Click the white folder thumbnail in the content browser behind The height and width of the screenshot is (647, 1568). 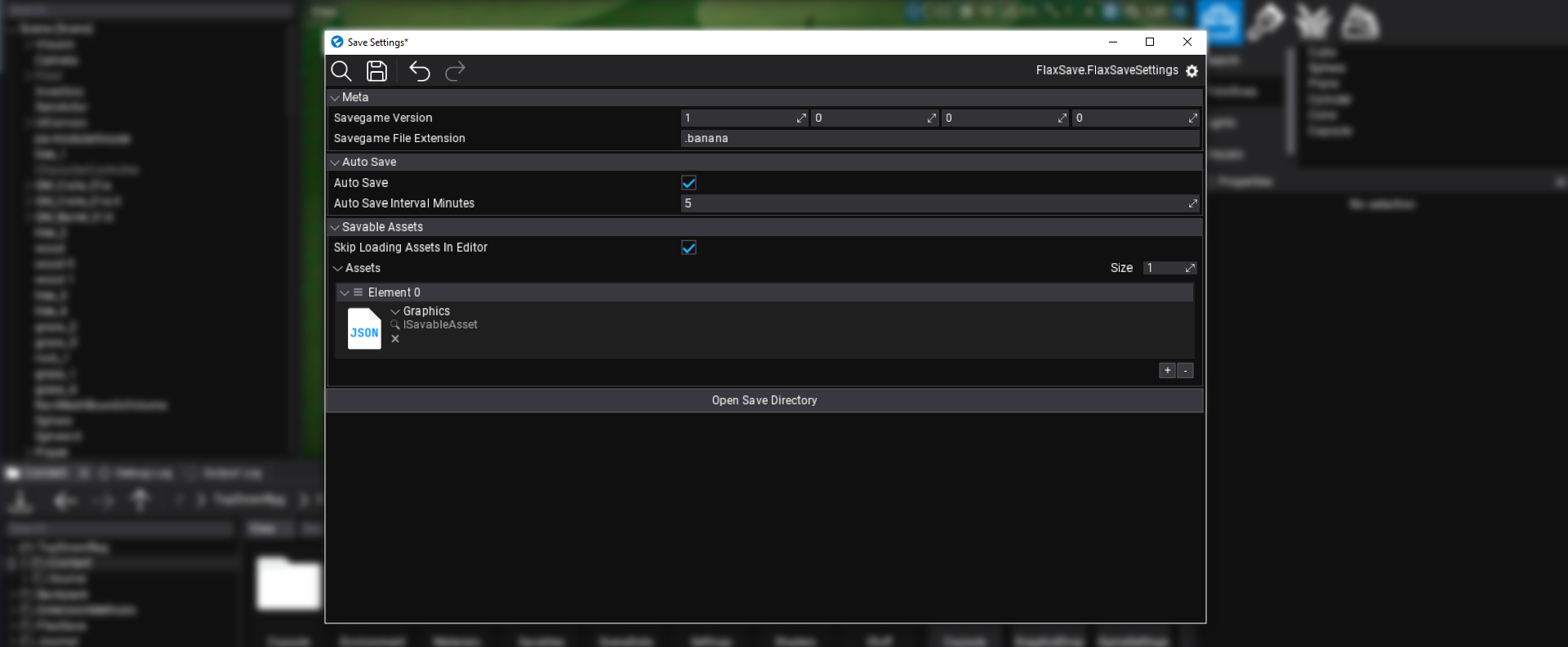(288, 583)
